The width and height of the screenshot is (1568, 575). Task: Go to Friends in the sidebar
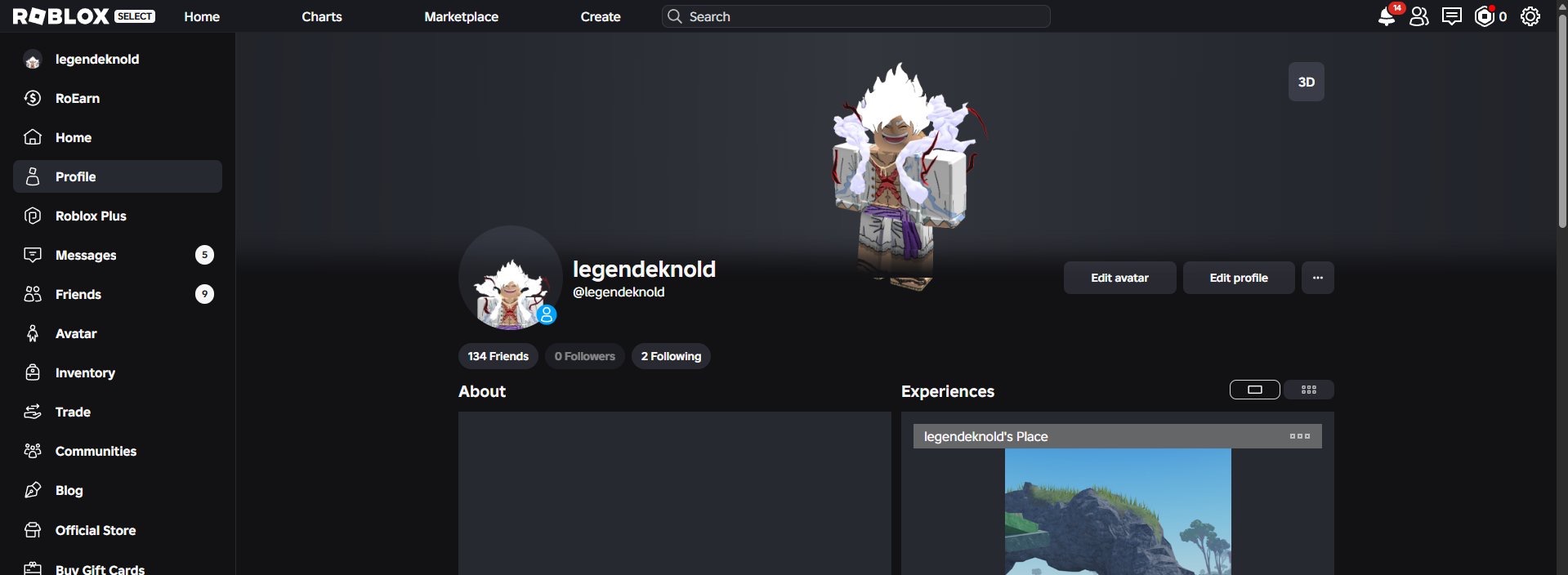pos(118,294)
